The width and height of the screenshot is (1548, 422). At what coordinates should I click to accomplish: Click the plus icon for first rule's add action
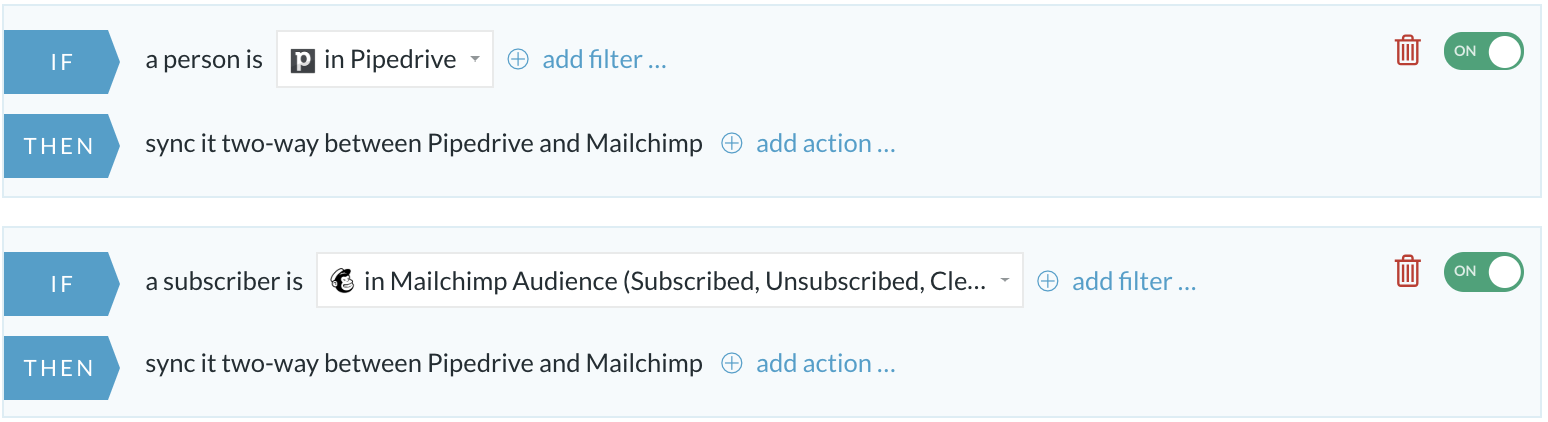(x=732, y=144)
